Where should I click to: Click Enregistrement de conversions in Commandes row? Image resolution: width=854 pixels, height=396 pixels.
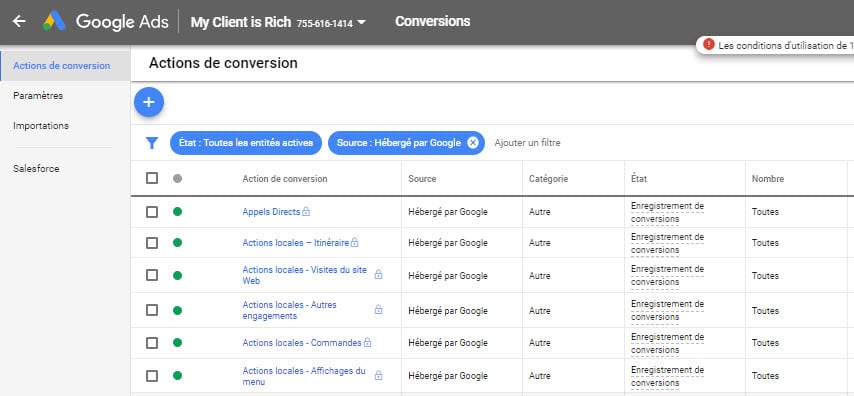click(x=667, y=343)
